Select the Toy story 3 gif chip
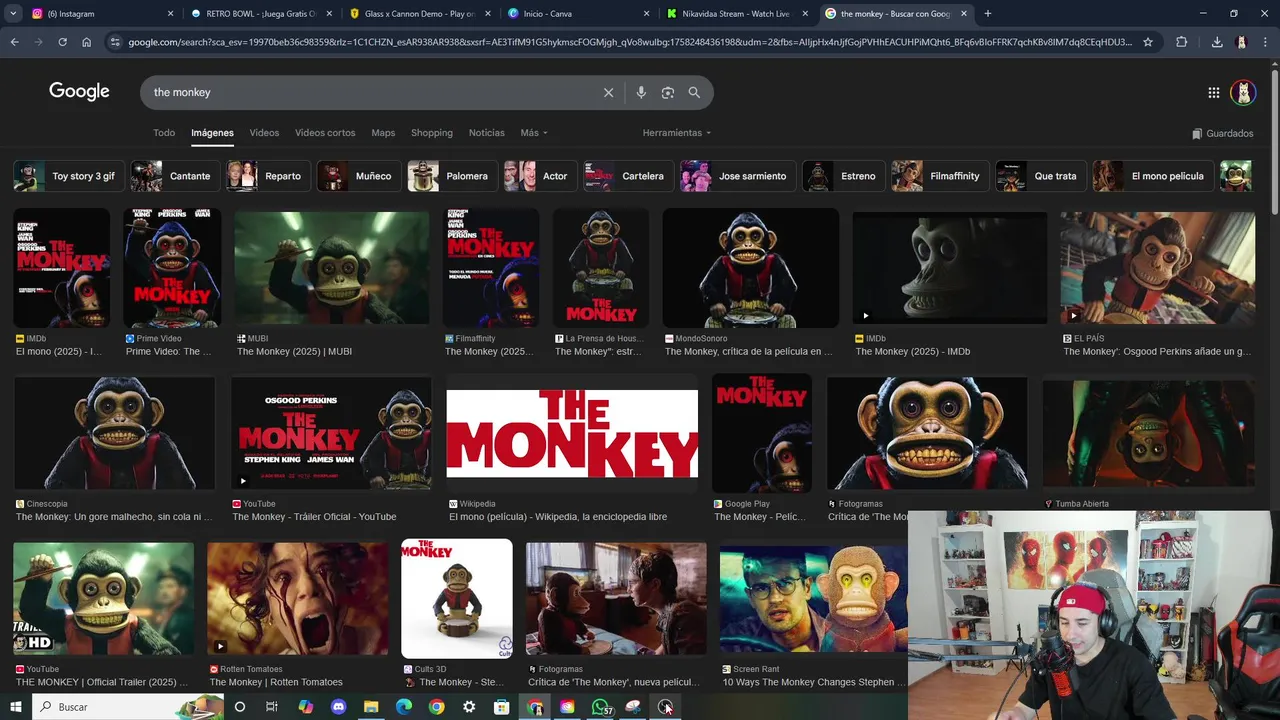The image size is (1280, 720). point(68,176)
